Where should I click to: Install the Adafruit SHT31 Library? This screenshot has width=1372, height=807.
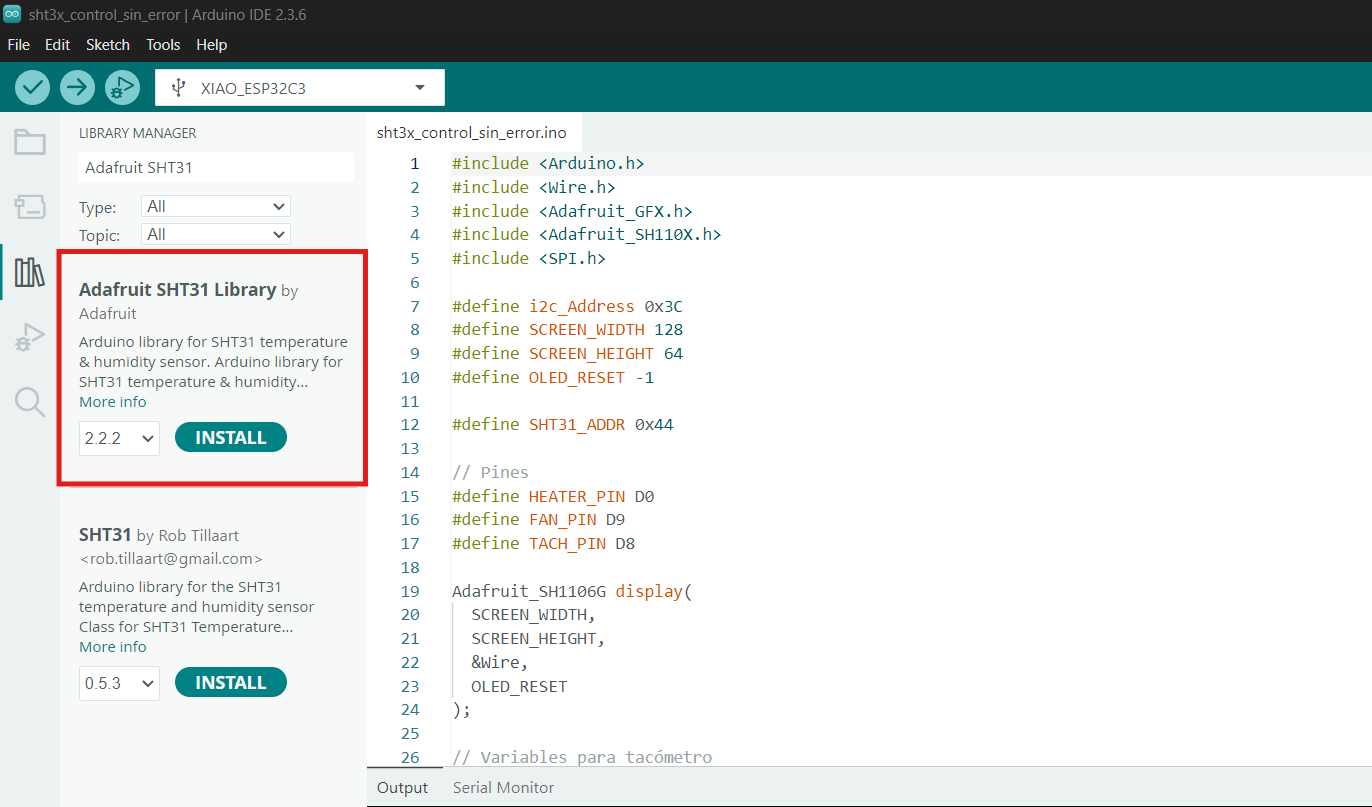(x=231, y=438)
